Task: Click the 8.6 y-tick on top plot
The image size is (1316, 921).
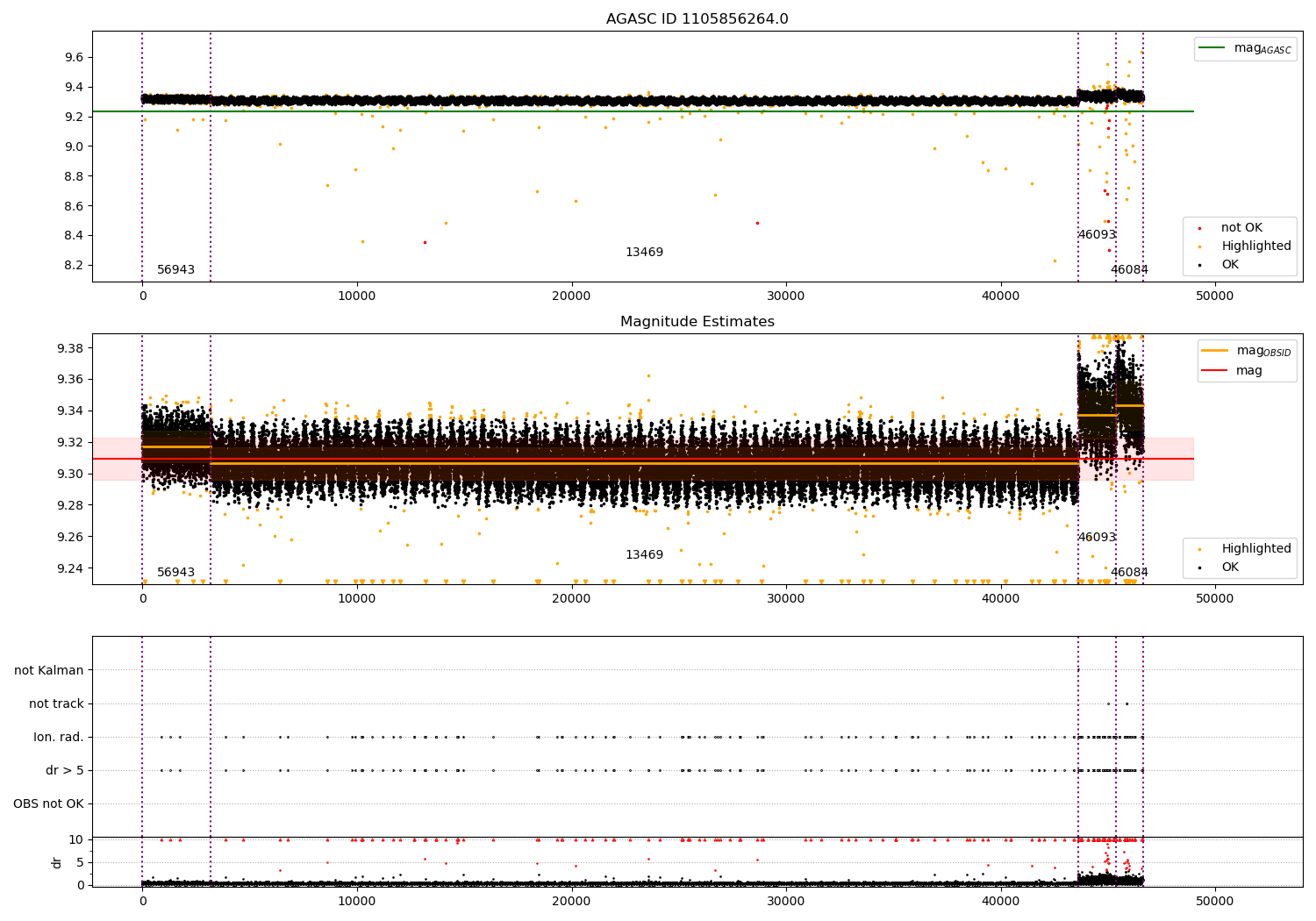Action: (x=74, y=206)
